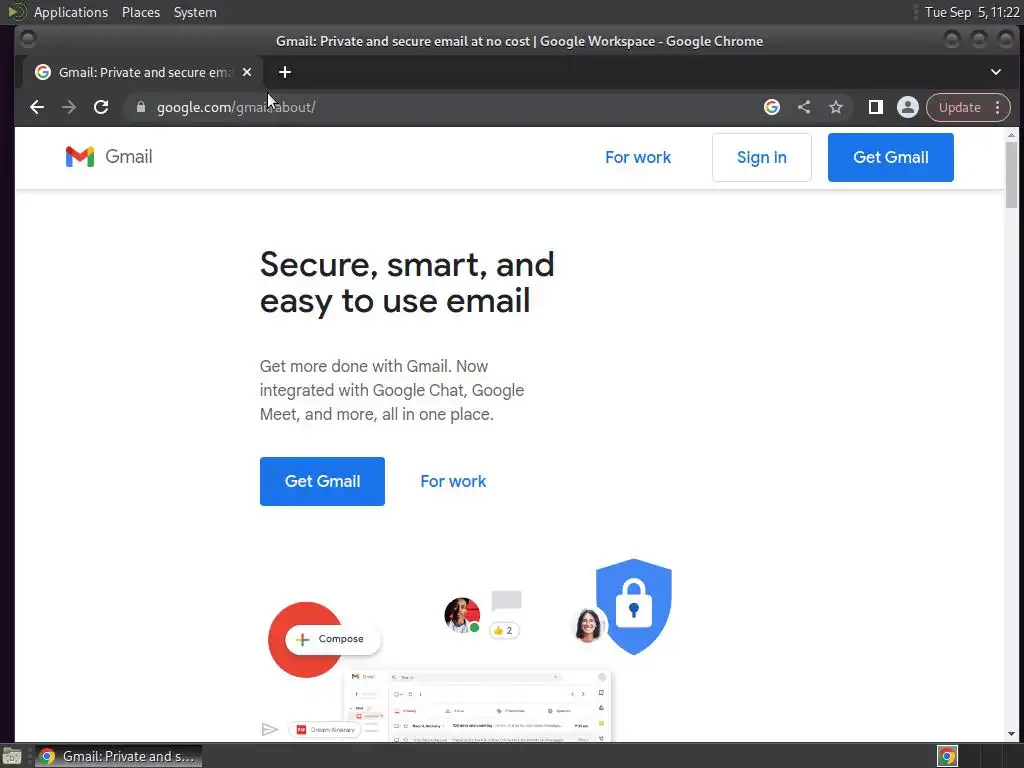
Task: Open Chrome three-dot menu
Action: tap(997, 107)
